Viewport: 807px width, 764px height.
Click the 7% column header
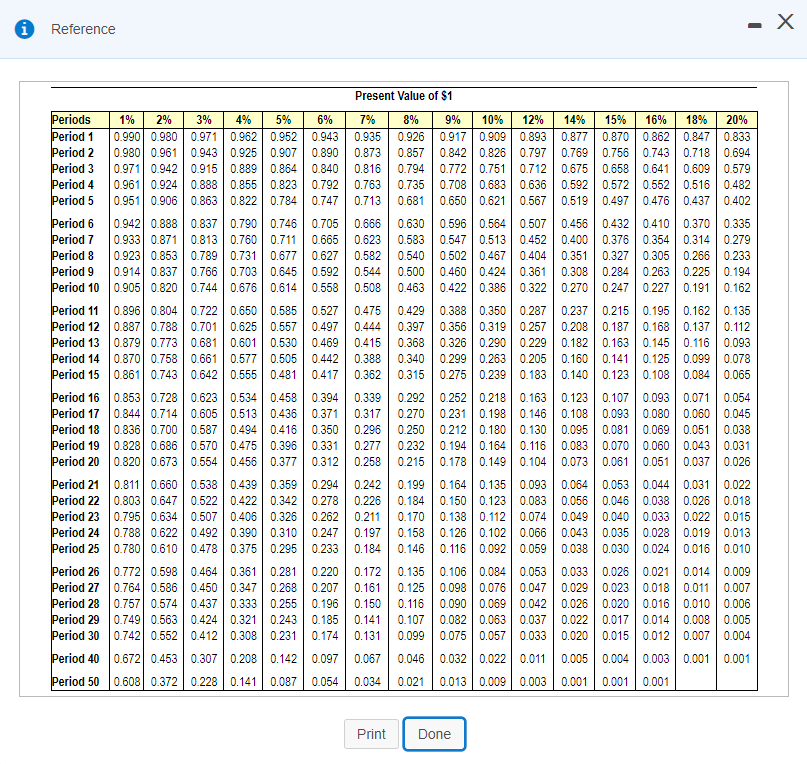pos(367,120)
